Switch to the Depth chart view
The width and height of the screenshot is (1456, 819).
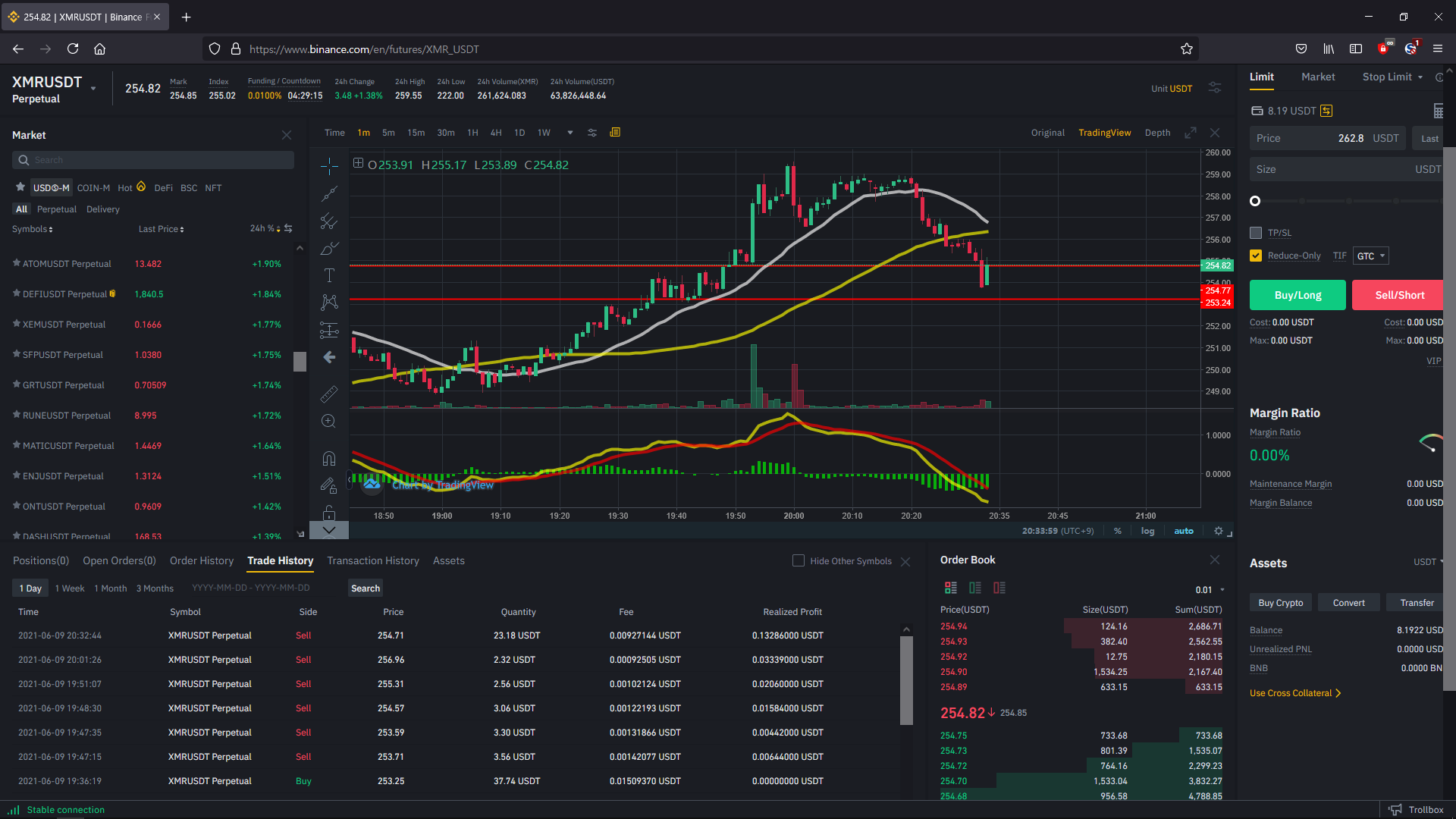click(1157, 133)
